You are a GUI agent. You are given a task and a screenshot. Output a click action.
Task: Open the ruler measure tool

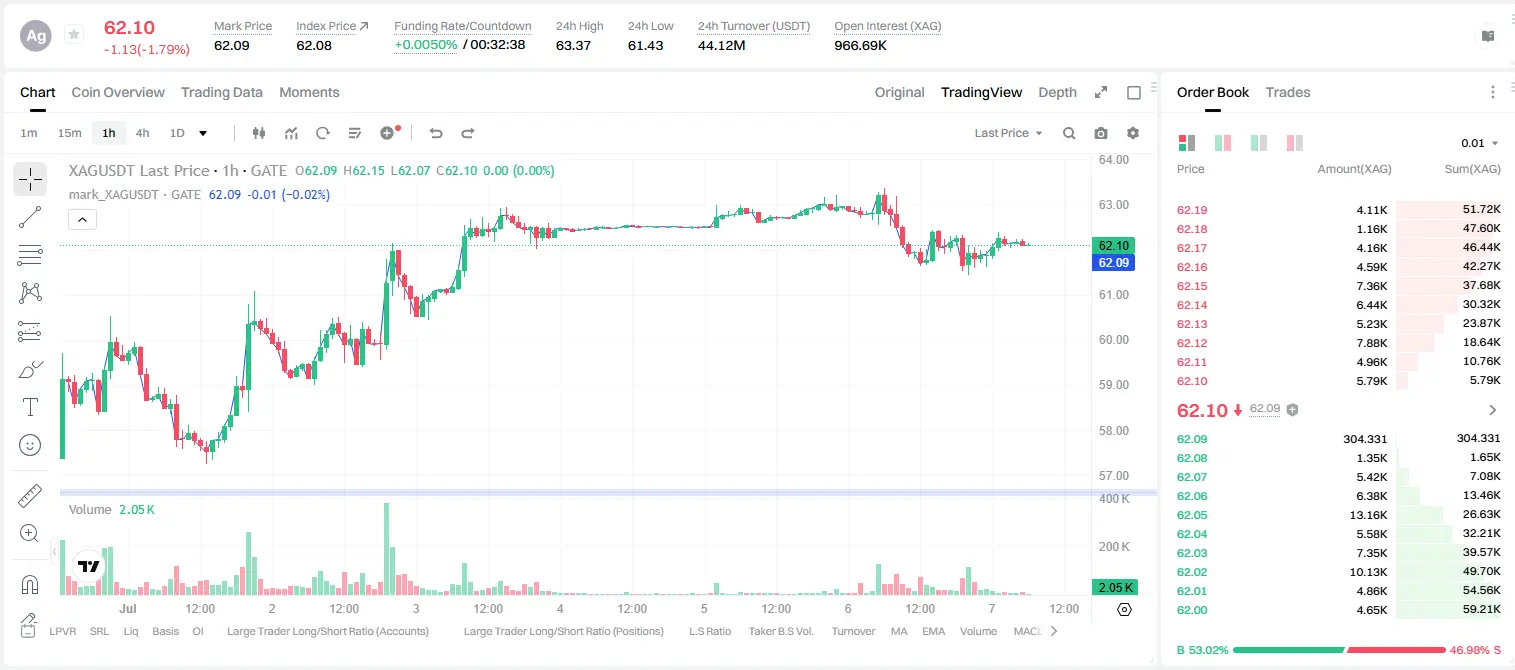click(30, 495)
